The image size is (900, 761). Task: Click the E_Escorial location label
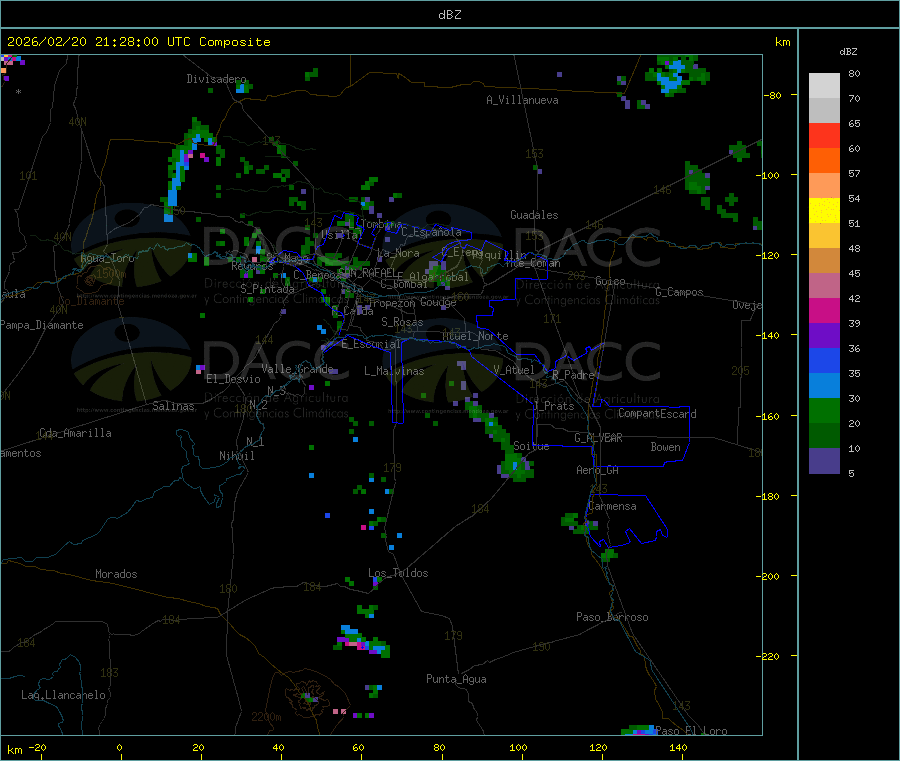click(371, 344)
